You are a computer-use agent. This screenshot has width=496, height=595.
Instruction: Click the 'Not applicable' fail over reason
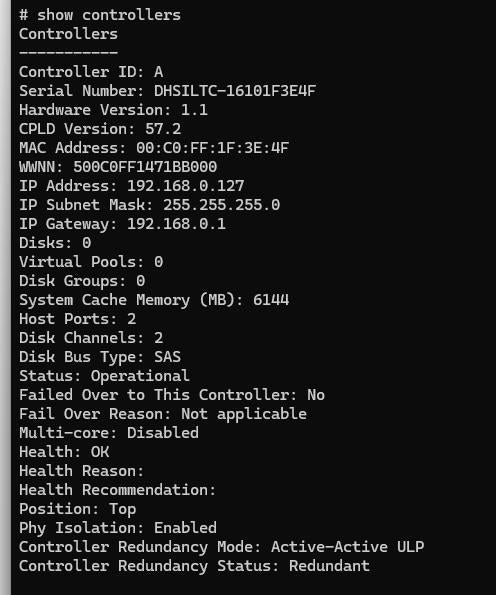pos(244,414)
